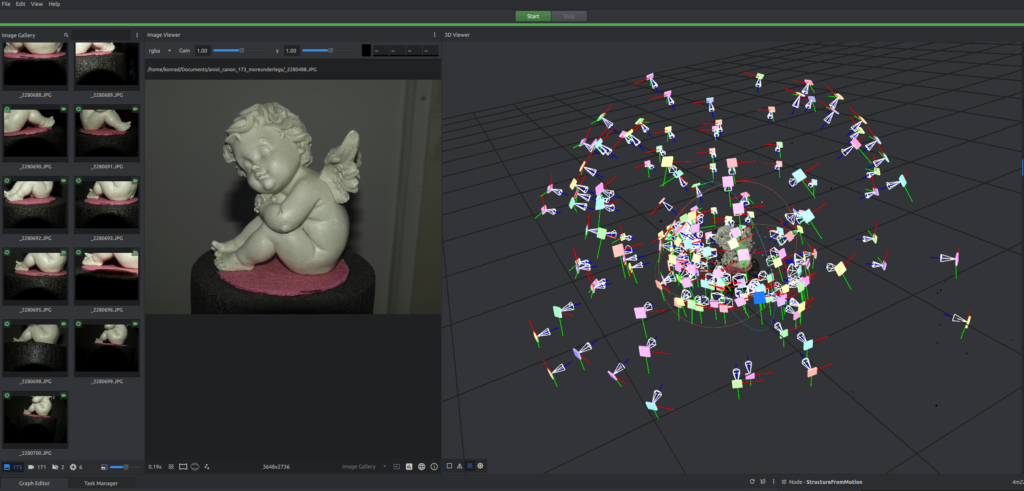Switch to the Graph Editor tab
This screenshot has height=491, width=1024.
pos(35,483)
